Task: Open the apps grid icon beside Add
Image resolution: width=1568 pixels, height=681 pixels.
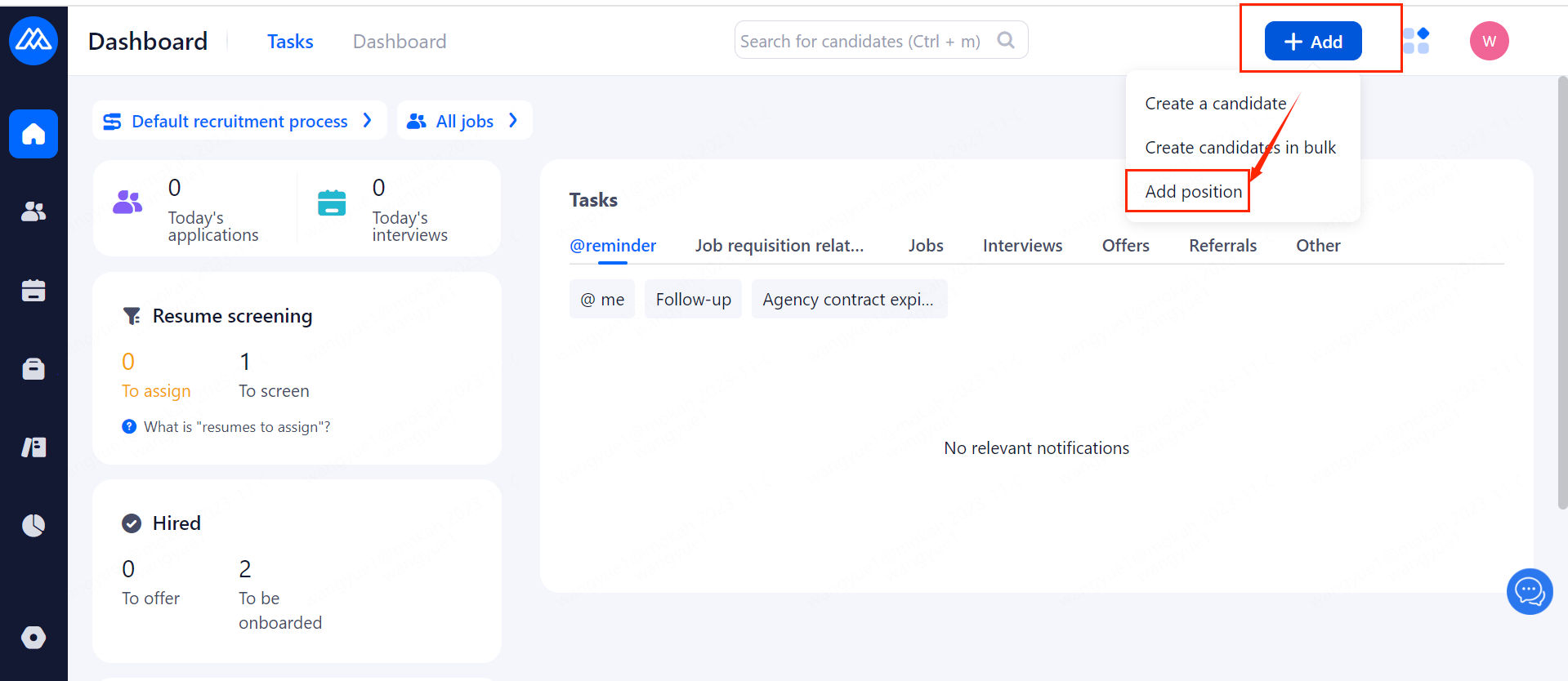Action: pyautogui.click(x=1416, y=41)
